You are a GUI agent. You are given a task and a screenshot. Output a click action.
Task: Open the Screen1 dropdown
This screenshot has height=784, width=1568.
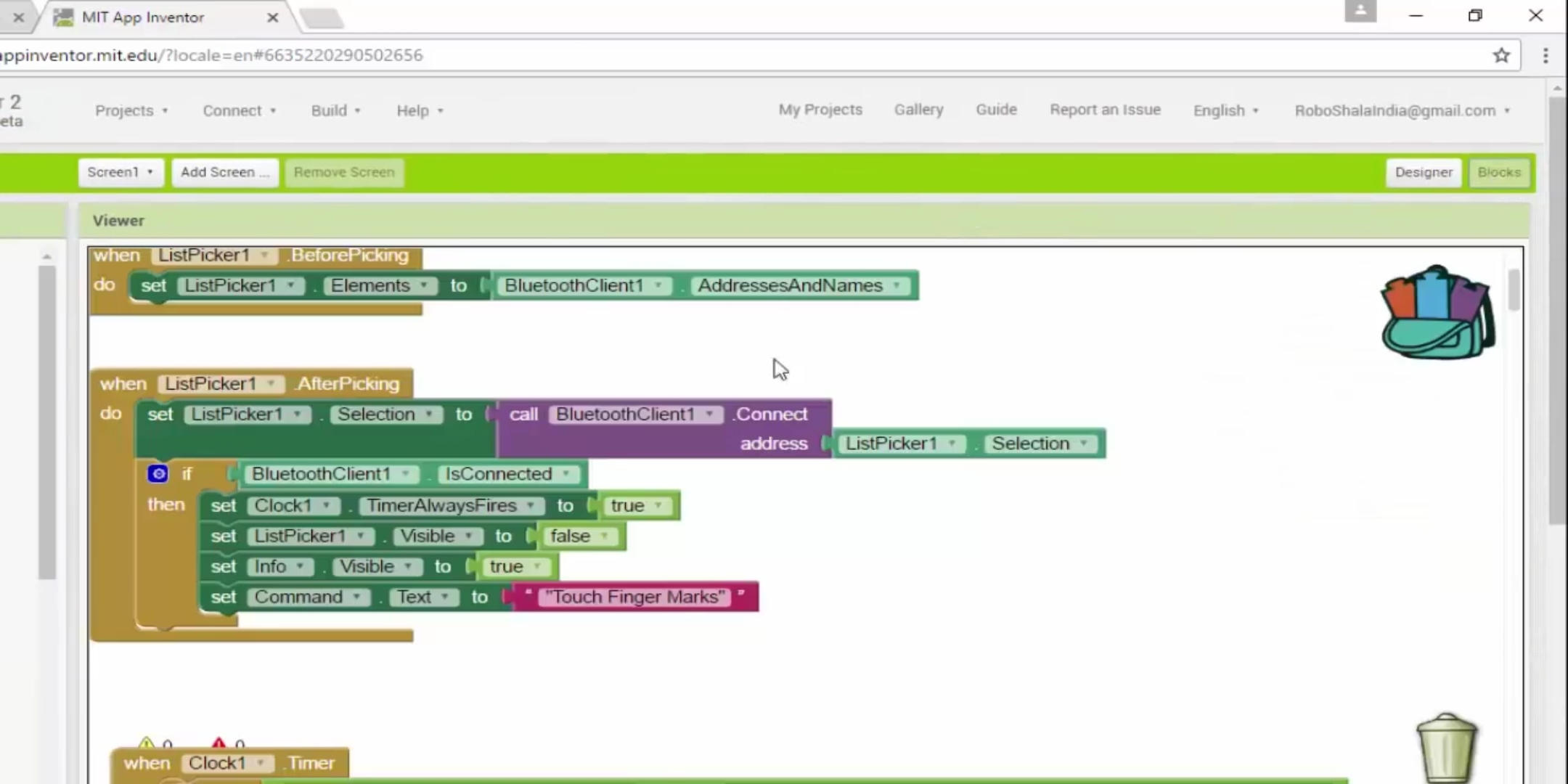click(x=121, y=172)
